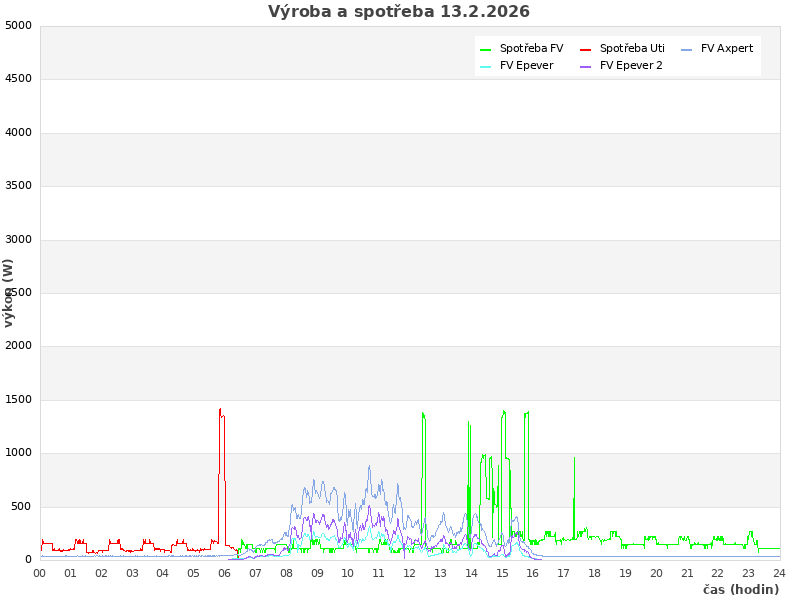The width and height of the screenshot is (800, 600).
Task: Click the 5000 label on power axis
Action: coord(19,25)
